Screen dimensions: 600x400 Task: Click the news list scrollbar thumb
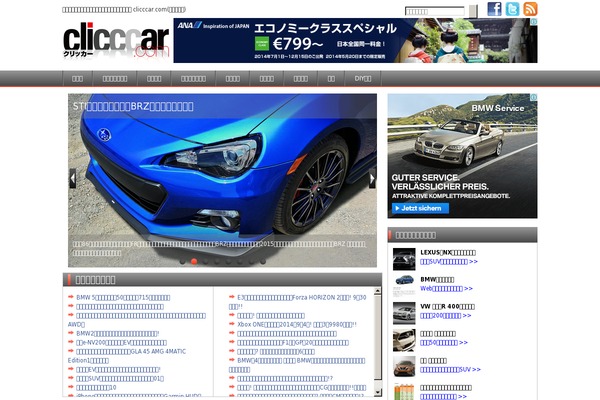click(x=378, y=337)
